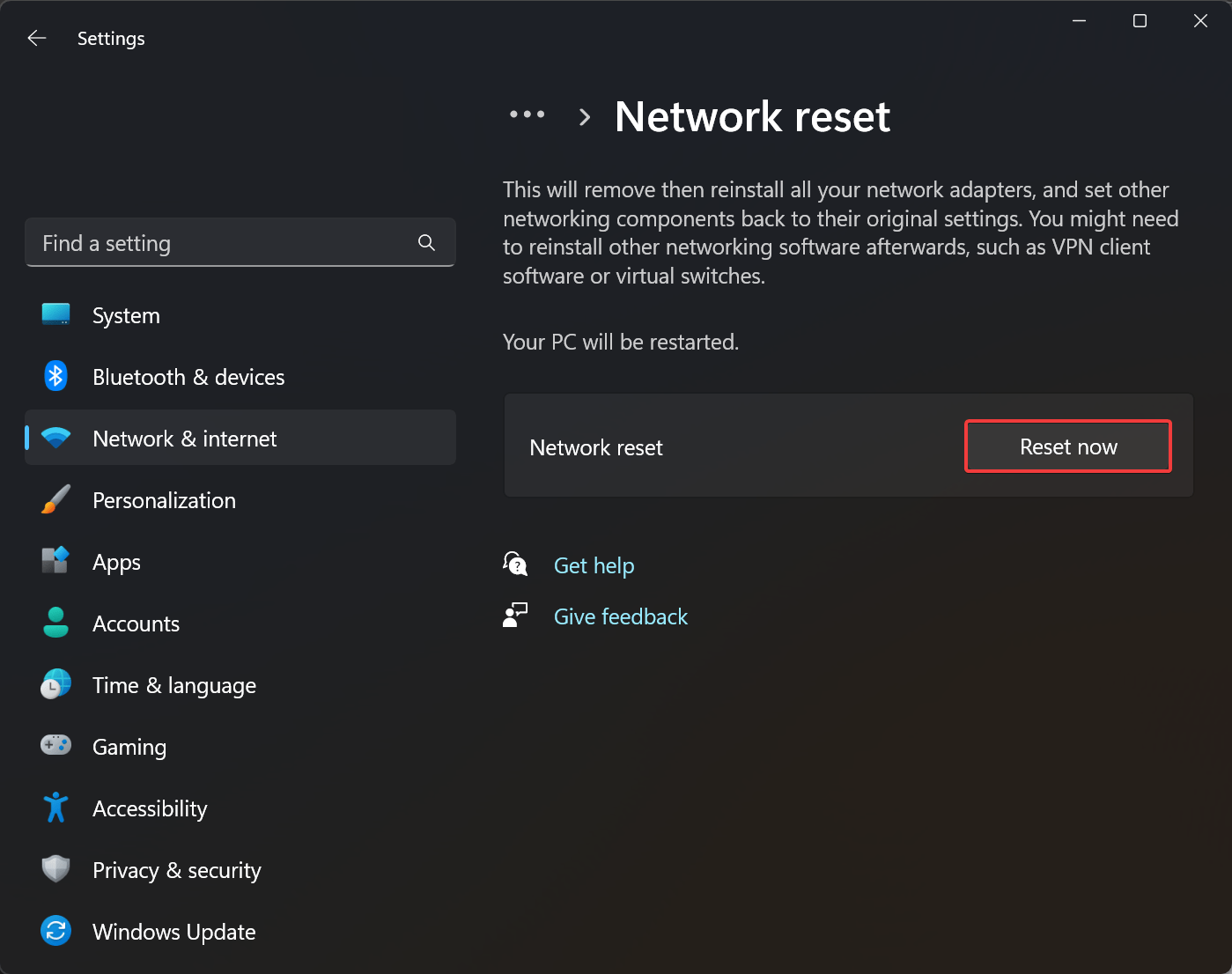Click the Reset now button
This screenshot has height=974, width=1232.
point(1068,446)
